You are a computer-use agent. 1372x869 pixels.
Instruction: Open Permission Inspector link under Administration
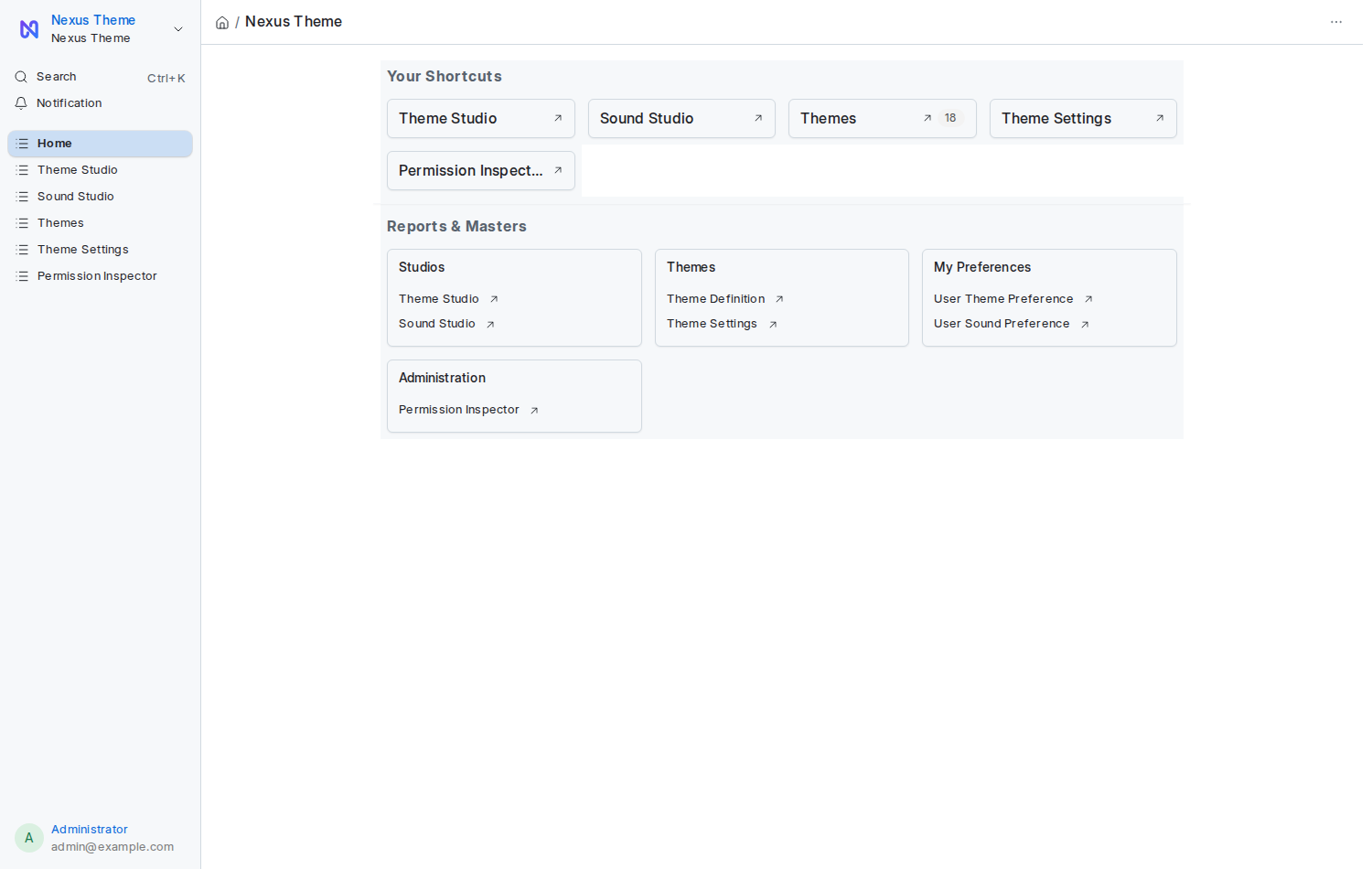(459, 410)
